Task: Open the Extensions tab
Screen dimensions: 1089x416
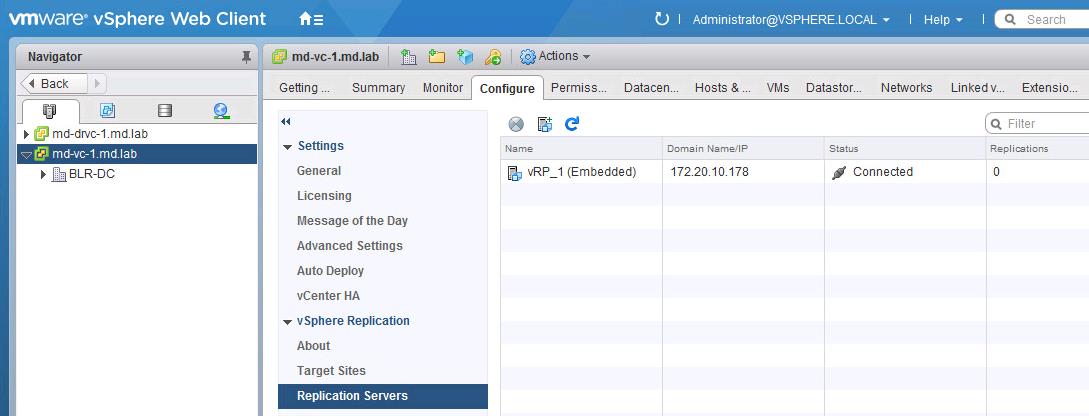Action: (1049, 88)
